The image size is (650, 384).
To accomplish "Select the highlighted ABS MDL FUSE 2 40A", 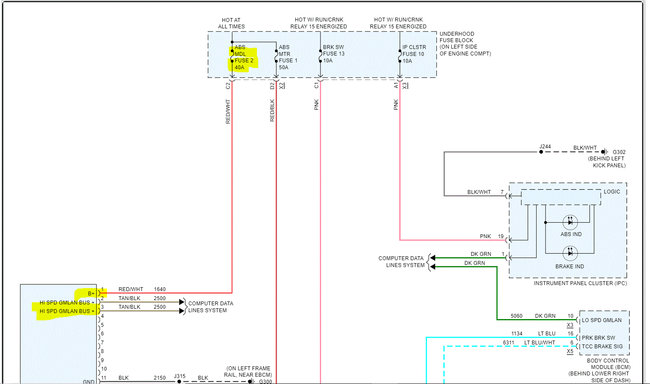I will [x=243, y=57].
